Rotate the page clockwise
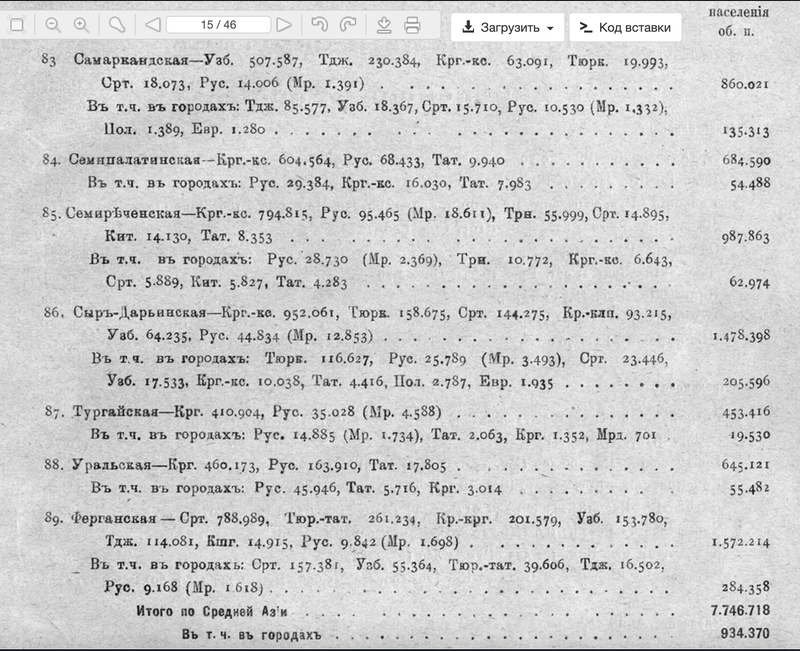 (348, 24)
